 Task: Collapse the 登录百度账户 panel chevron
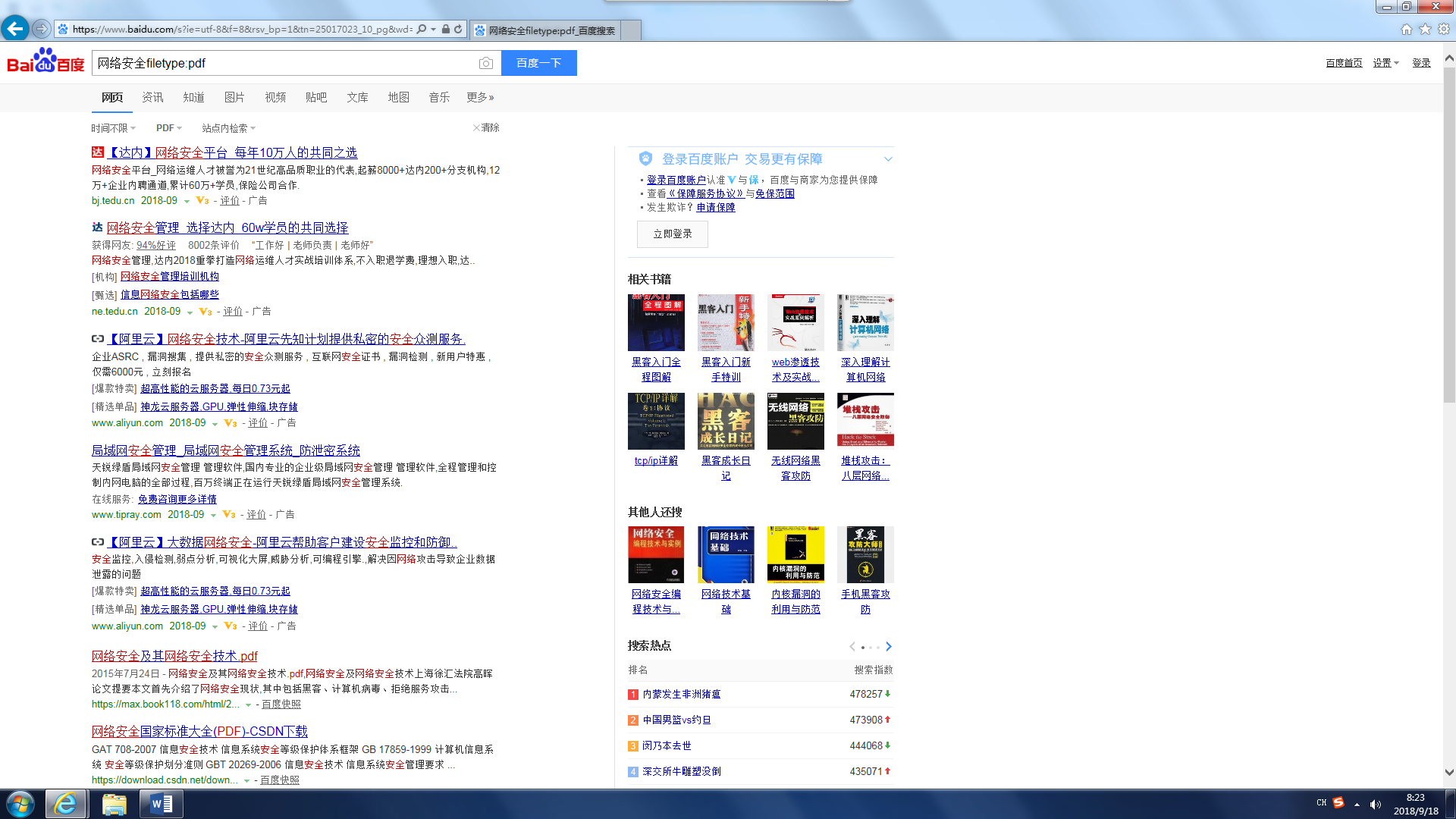tap(888, 159)
